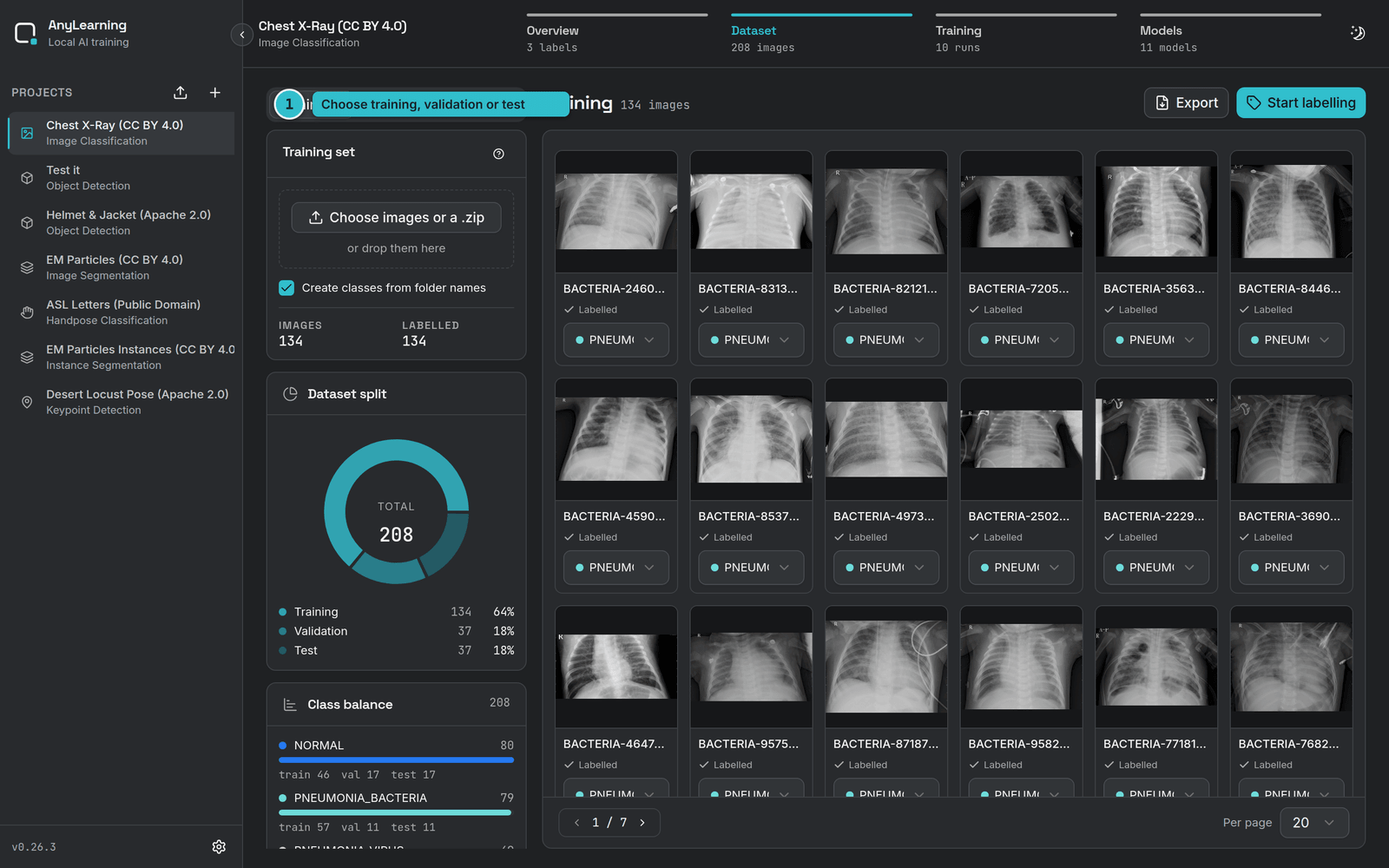1389x868 pixels.
Task: Click the Training row in split legend
Action: (396, 612)
